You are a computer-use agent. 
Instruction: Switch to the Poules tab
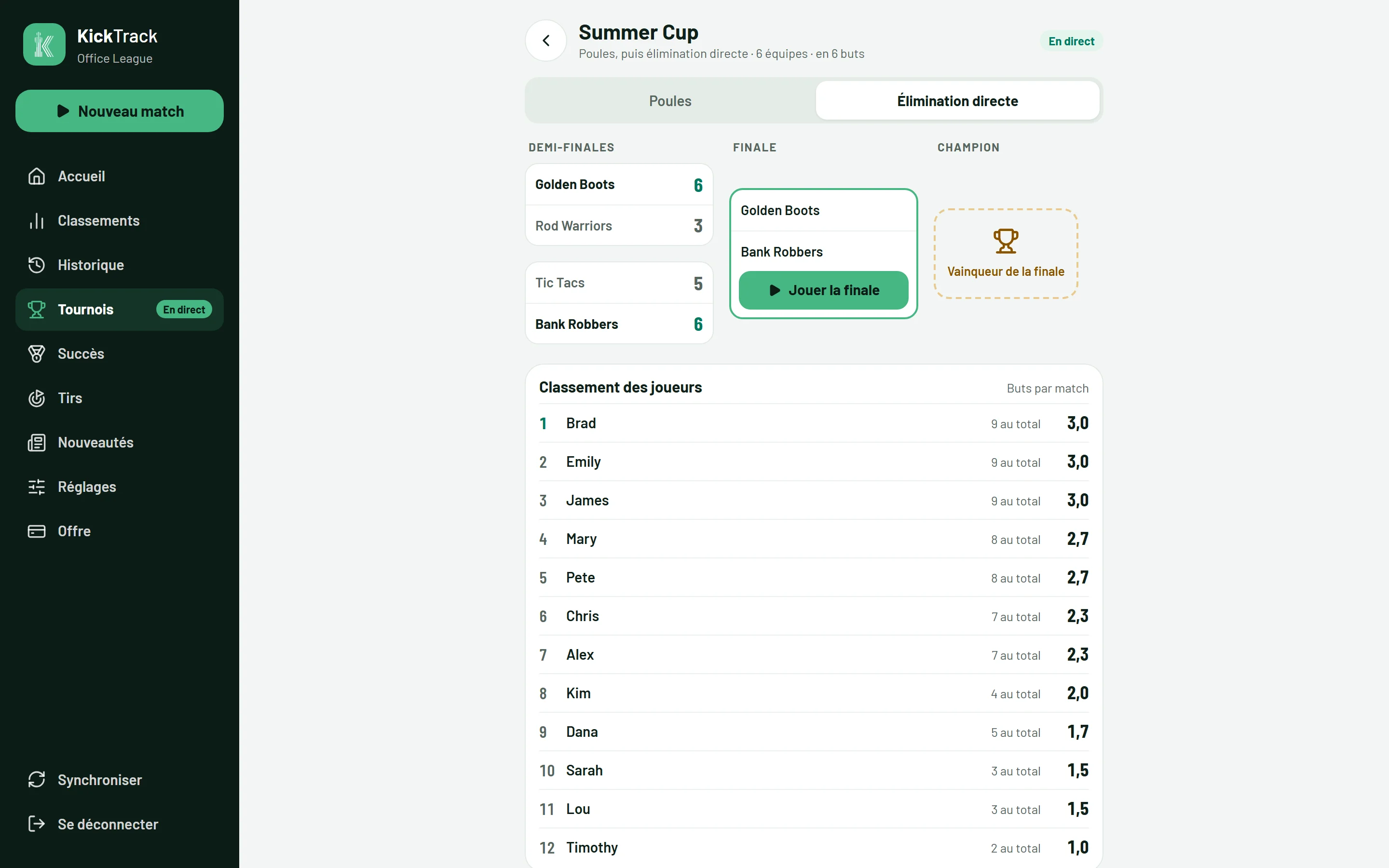tap(670, 100)
